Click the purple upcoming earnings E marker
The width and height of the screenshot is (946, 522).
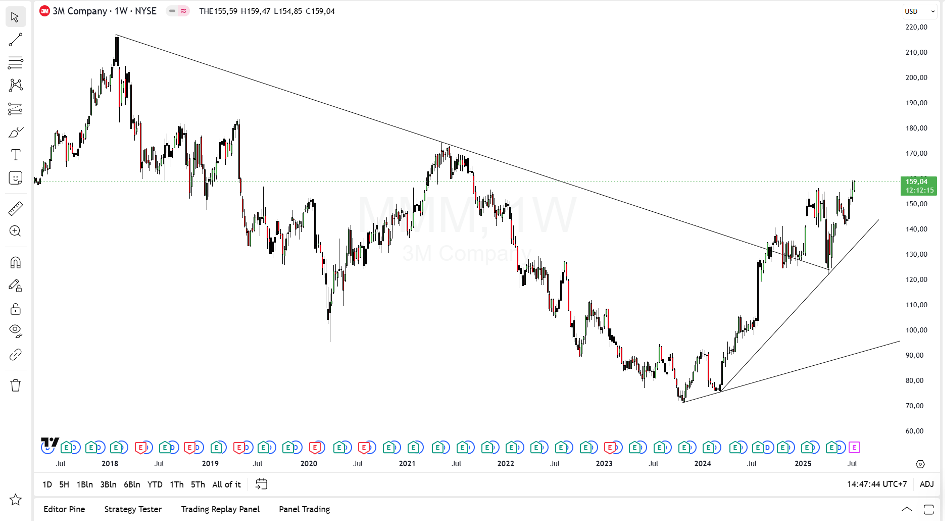854,447
